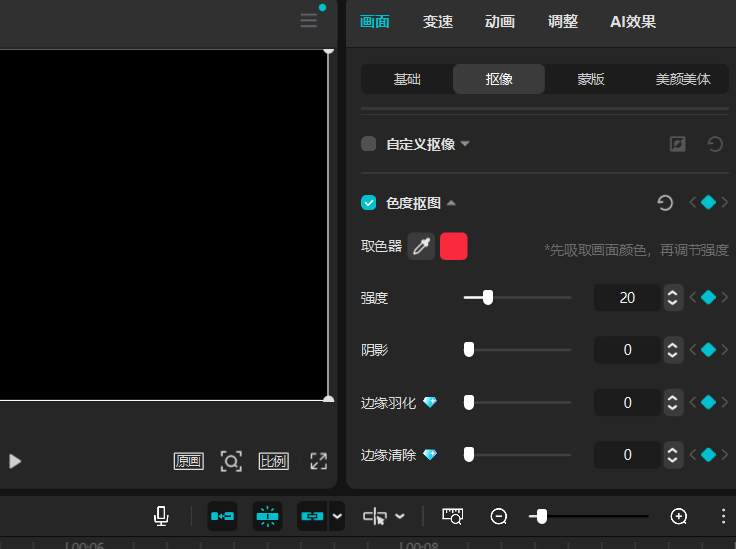Switch to the 动画 tab
This screenshot has width=736, height=549.
tap(500, 22)
